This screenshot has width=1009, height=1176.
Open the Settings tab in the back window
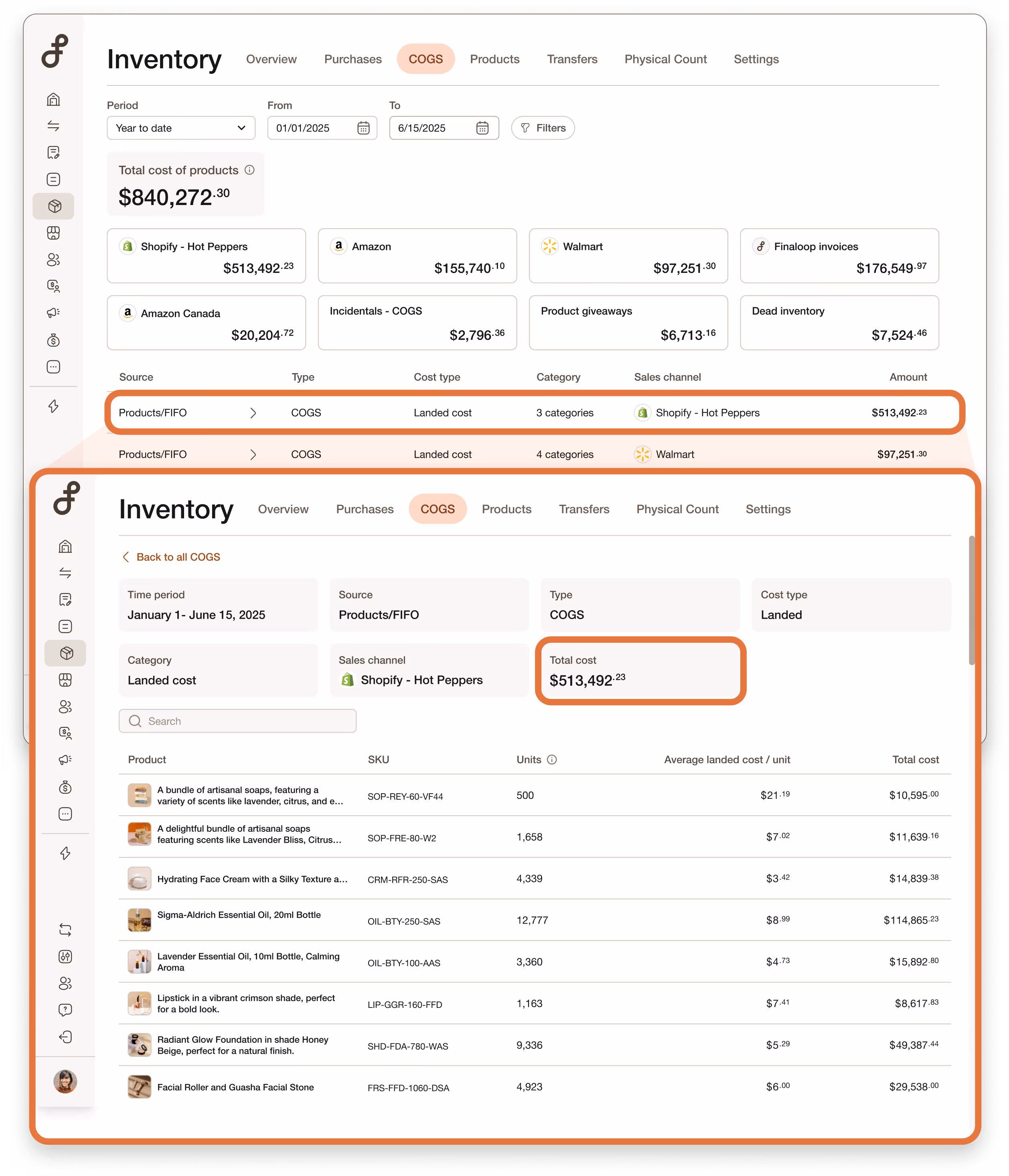756,59
